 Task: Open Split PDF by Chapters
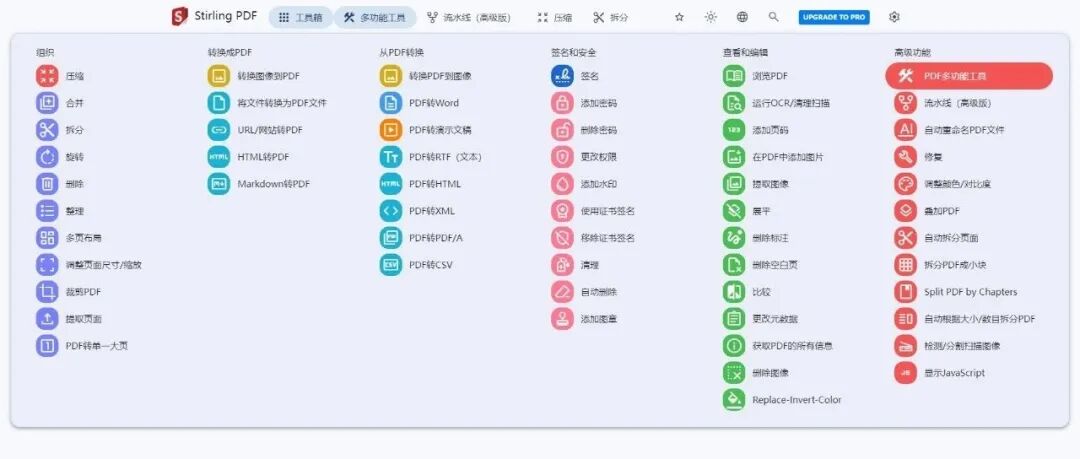[956, 292]
